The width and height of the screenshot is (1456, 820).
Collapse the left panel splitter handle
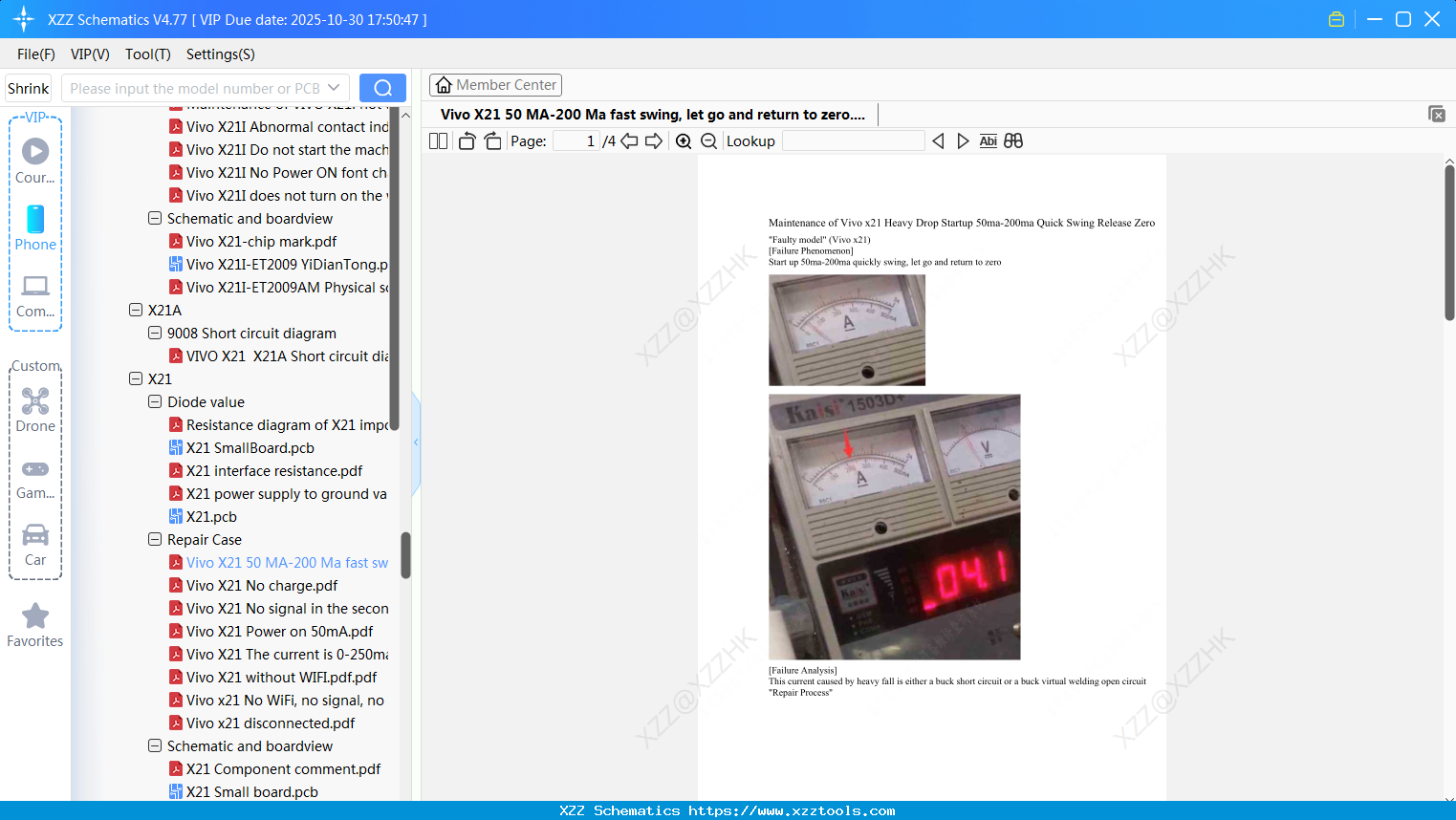(x=416, y=442)
